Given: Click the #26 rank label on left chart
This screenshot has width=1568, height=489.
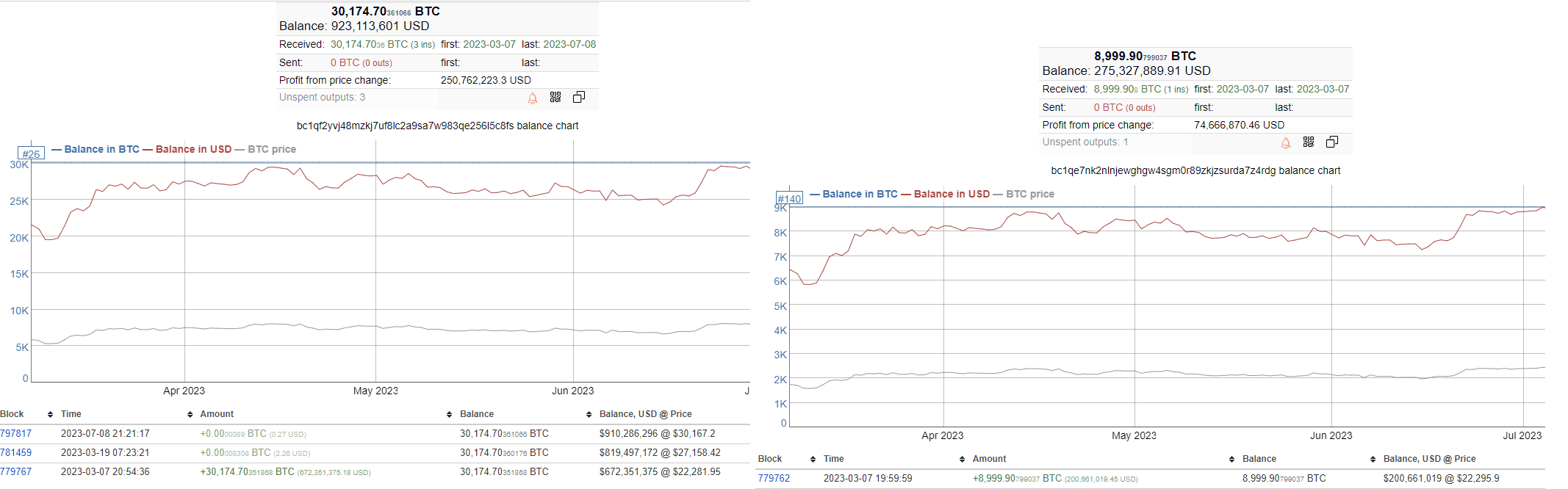Looking at the screenshot, I should [31, 154].
